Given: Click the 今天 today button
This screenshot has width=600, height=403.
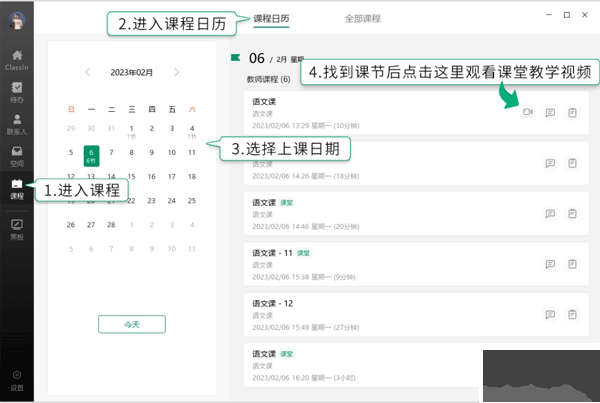Looking at the screenshot, I should point(132,325).
